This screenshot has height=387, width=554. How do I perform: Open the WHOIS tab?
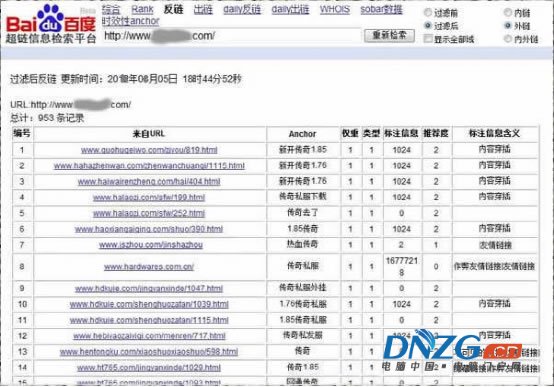tap(335, 10)
